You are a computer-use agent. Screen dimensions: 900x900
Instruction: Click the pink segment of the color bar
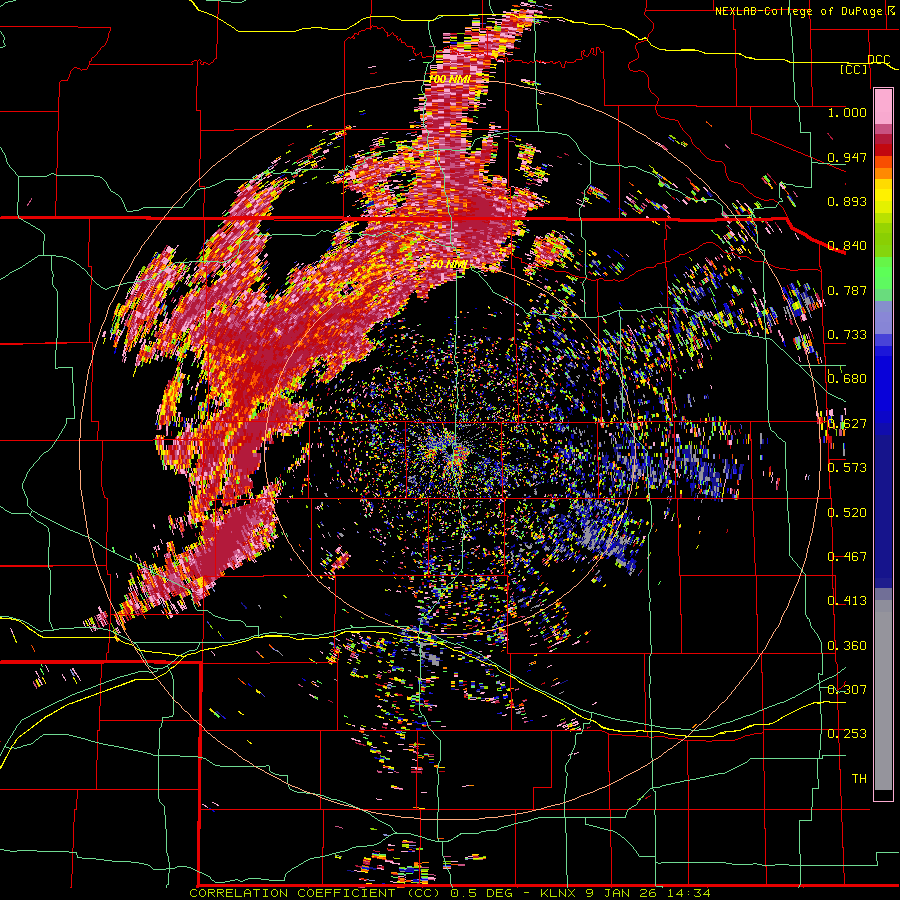pyautogui.click(x=883, y=106)
